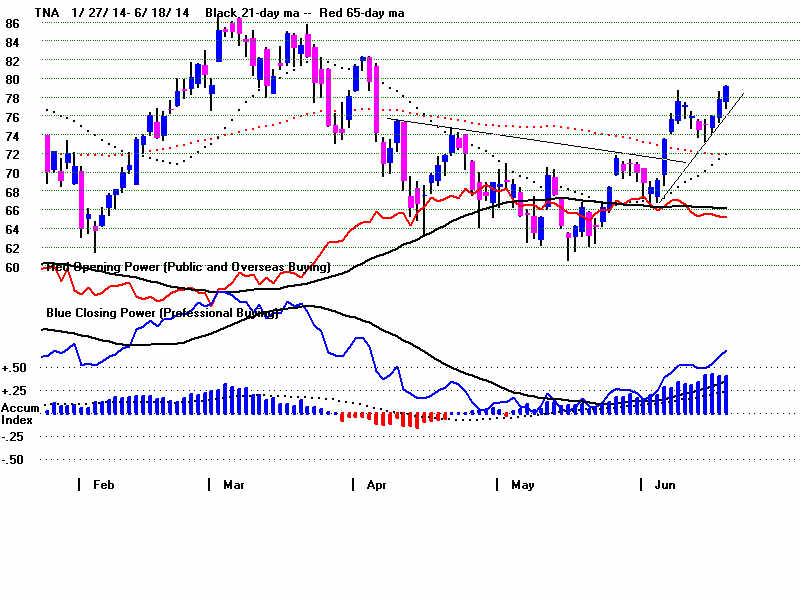Click the 'Black 21-day ma' legend text
Viewport: 800px width, 600px height.
252,13
